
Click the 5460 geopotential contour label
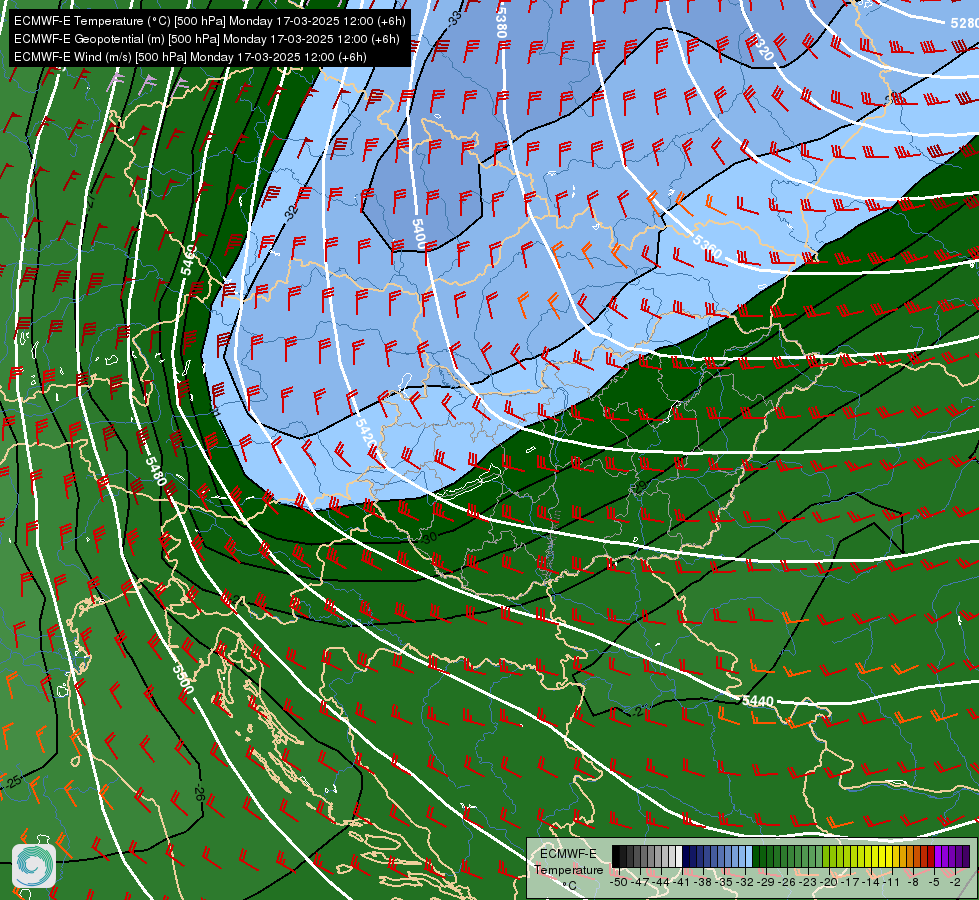[188, 260]
